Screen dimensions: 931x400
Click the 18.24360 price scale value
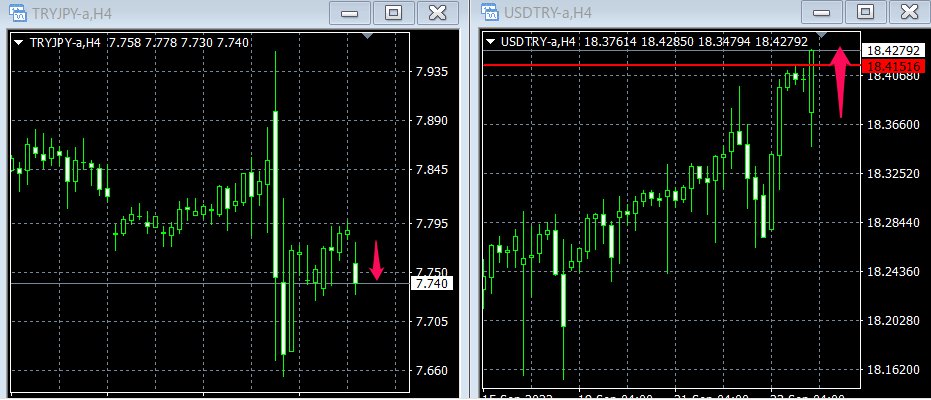click(x=894, y=272)
